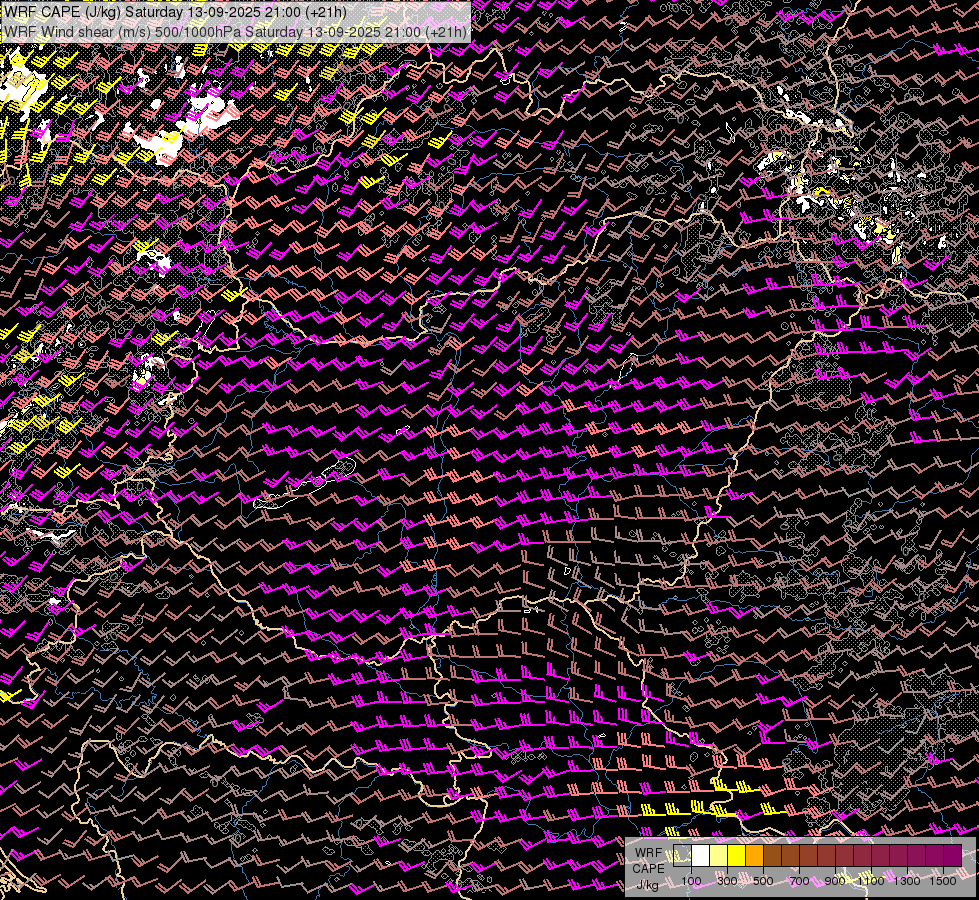Select the pale yellow legend swatch
Image resolution: width=979 pixels, height=900 pixels.
point(719,855)
